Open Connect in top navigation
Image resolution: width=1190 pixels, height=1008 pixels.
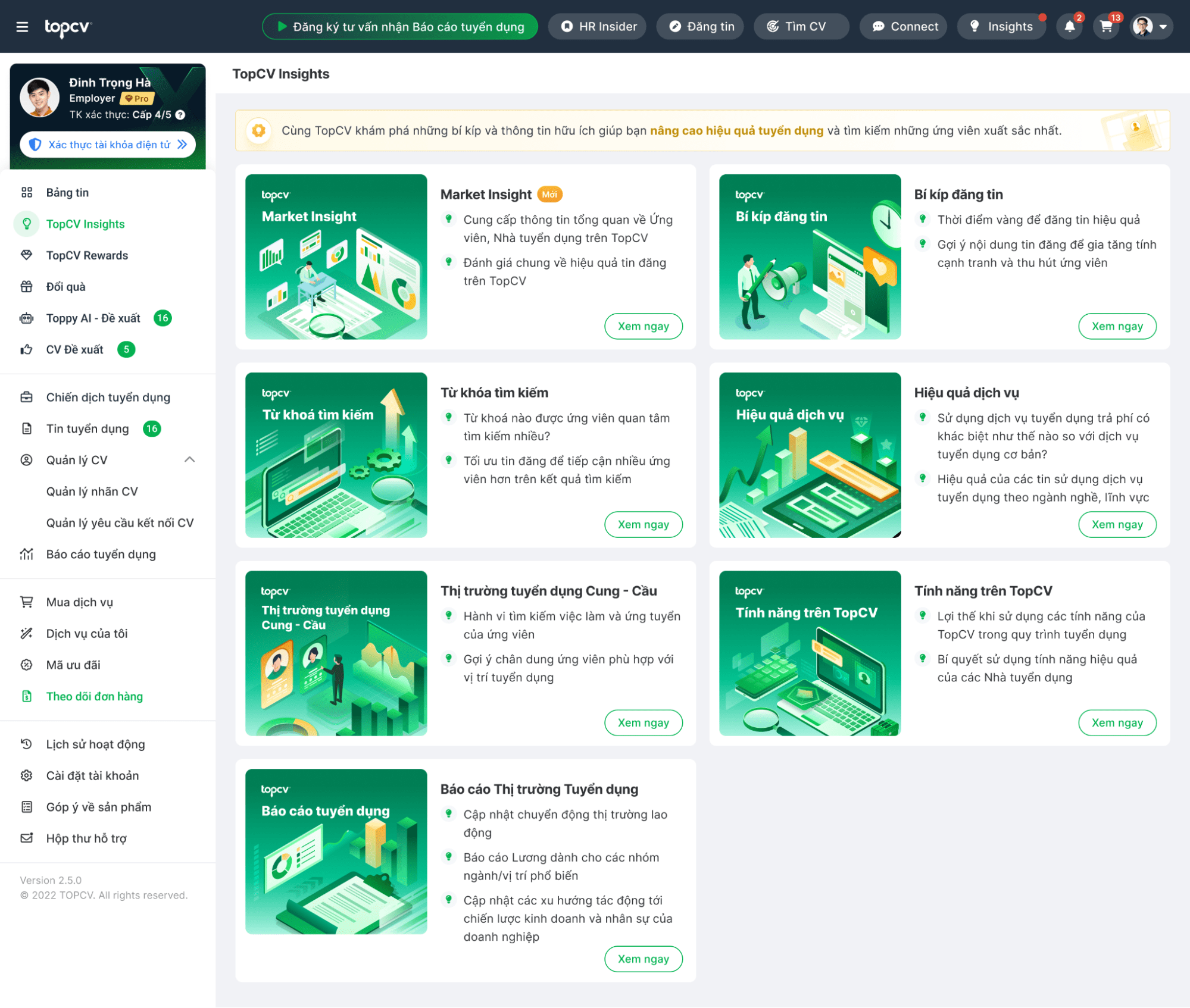click(904, 27)
